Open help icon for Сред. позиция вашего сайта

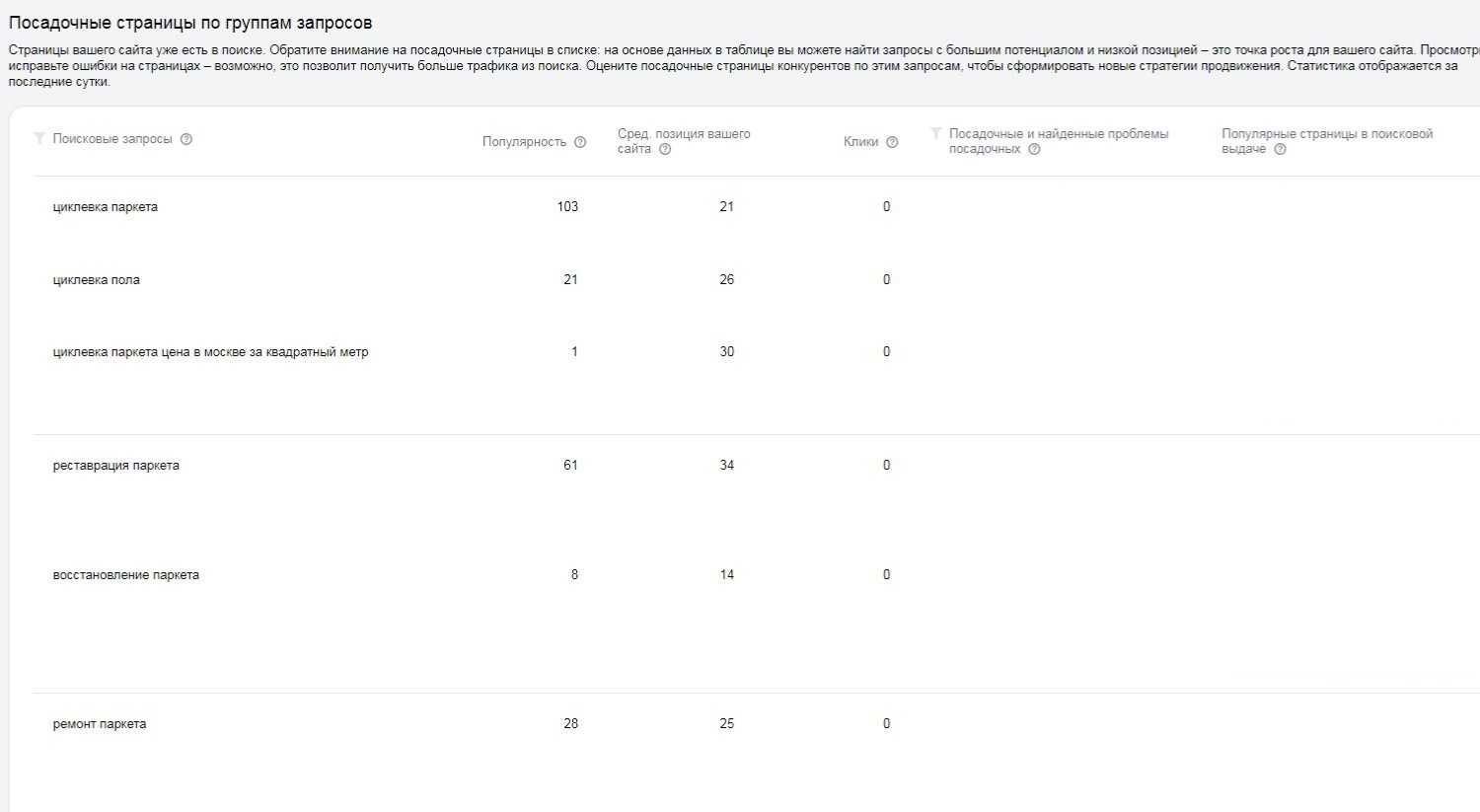[665, 149]
